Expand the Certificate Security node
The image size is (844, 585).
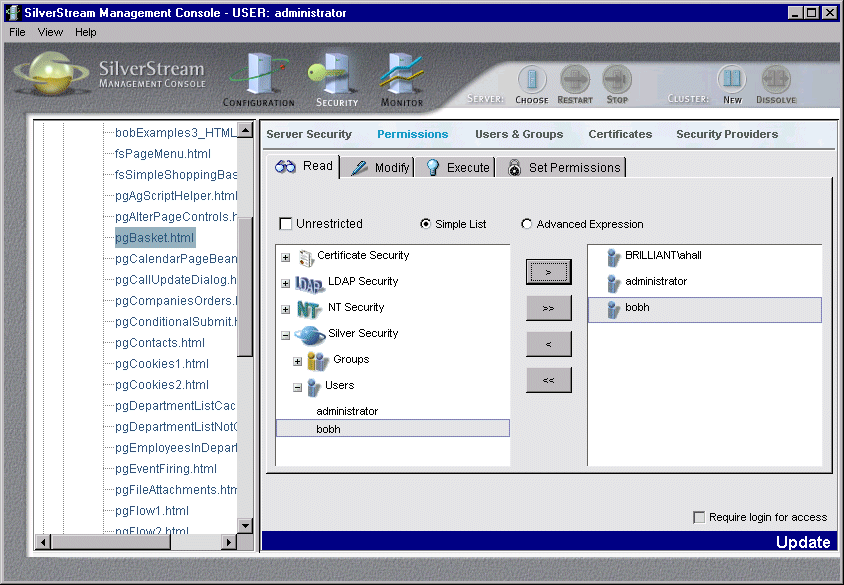click(x=286, y=257)
